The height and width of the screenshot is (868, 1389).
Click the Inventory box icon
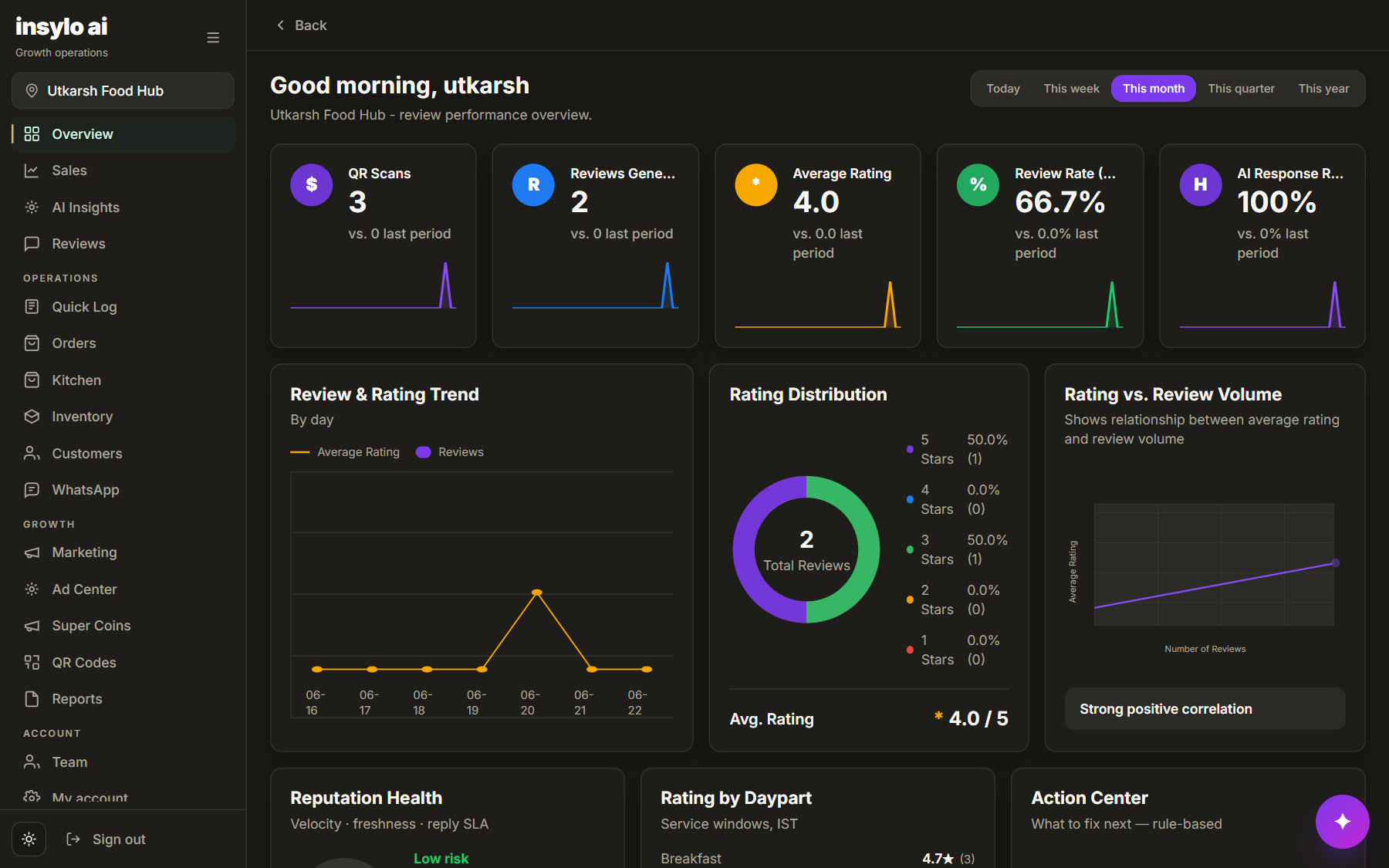pos(32,417)
